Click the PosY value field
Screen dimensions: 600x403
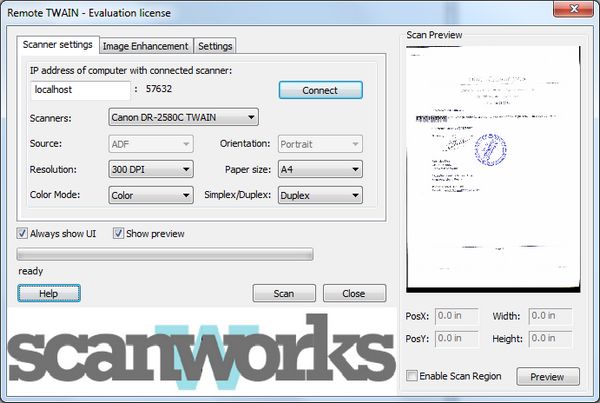[457, 338]
